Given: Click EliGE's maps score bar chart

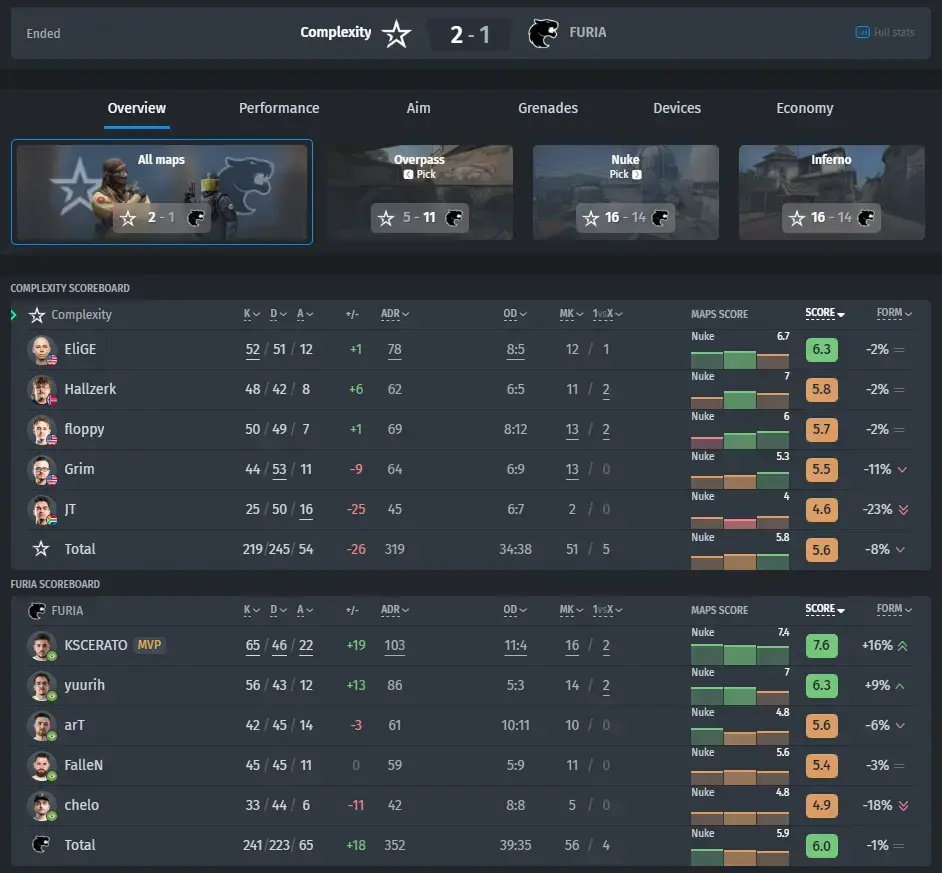Looking at the screenshot, I should 740,359.
